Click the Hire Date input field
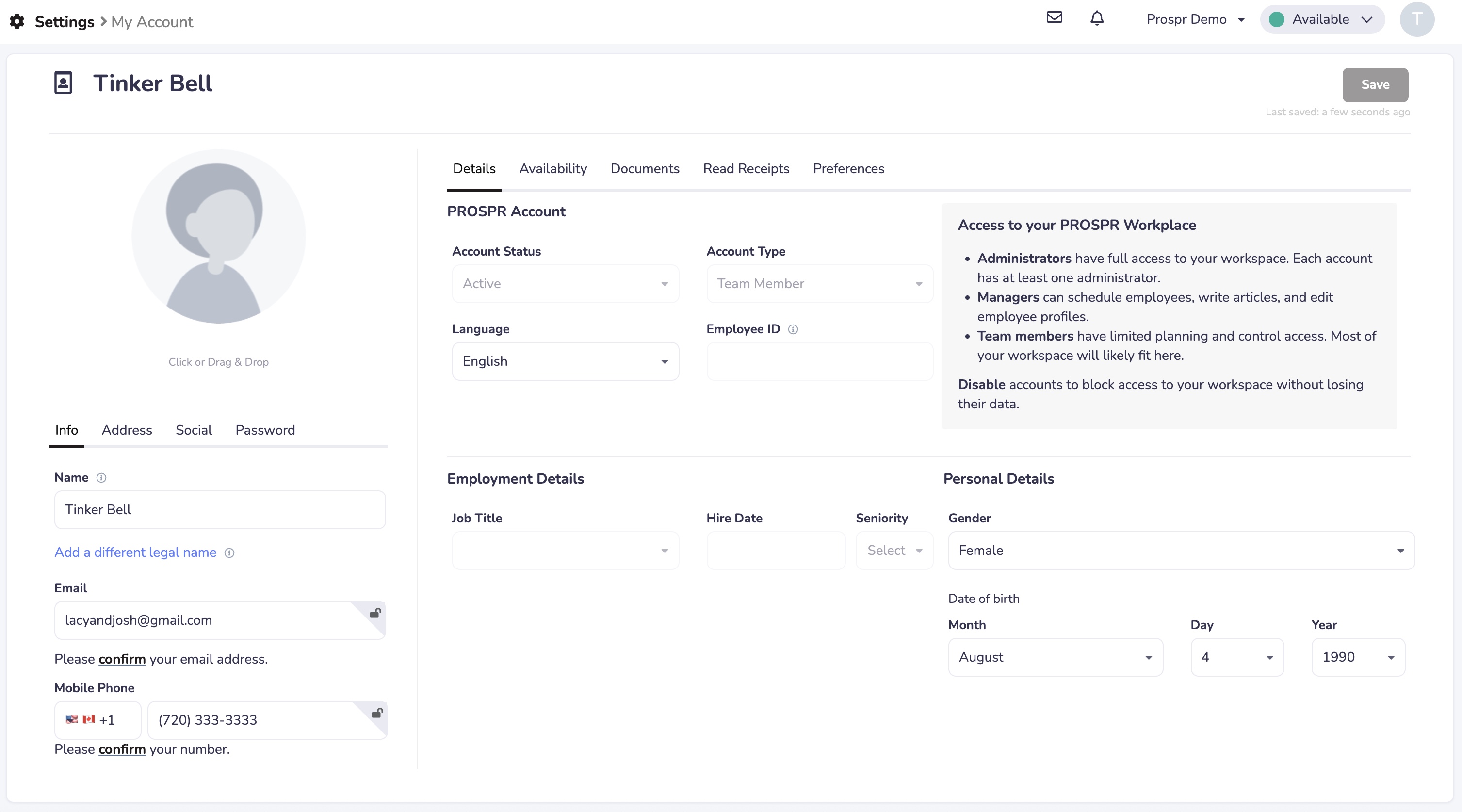Image resolution: width=1462 pixels, height=812 pixels. click(x=776, y=551)
